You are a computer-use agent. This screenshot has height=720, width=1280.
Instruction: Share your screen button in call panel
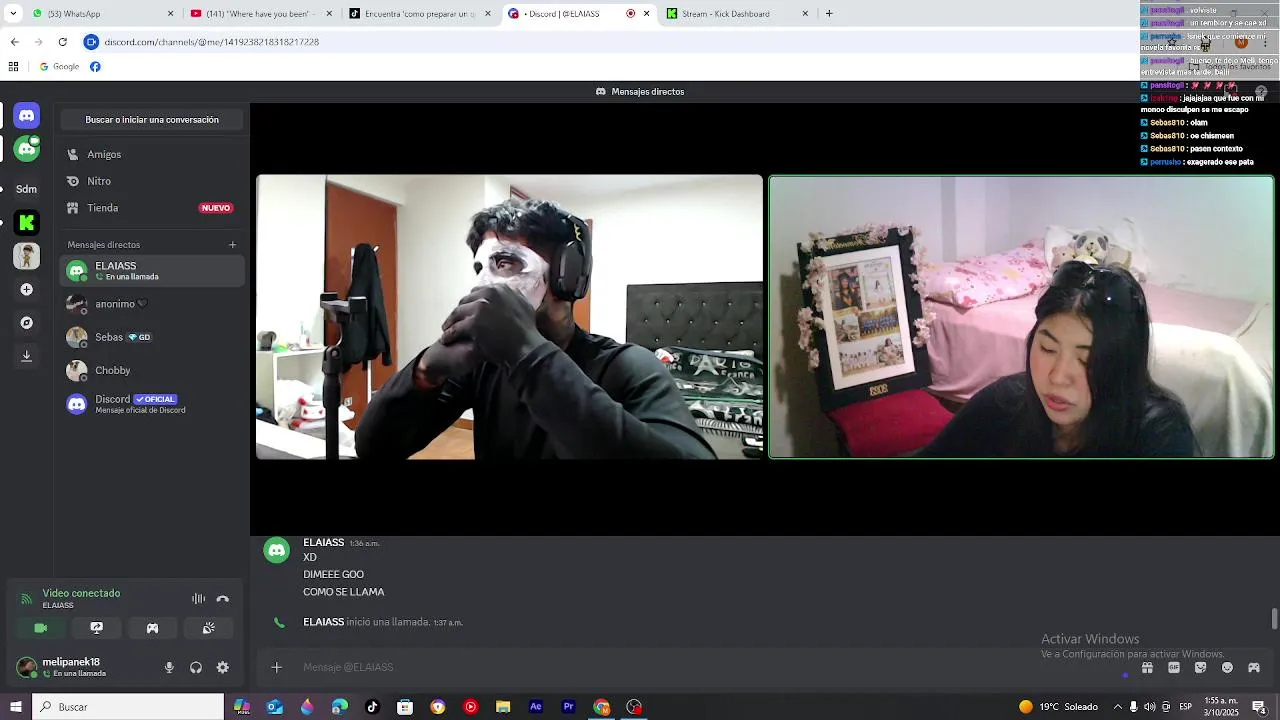(x=96, y=628)
